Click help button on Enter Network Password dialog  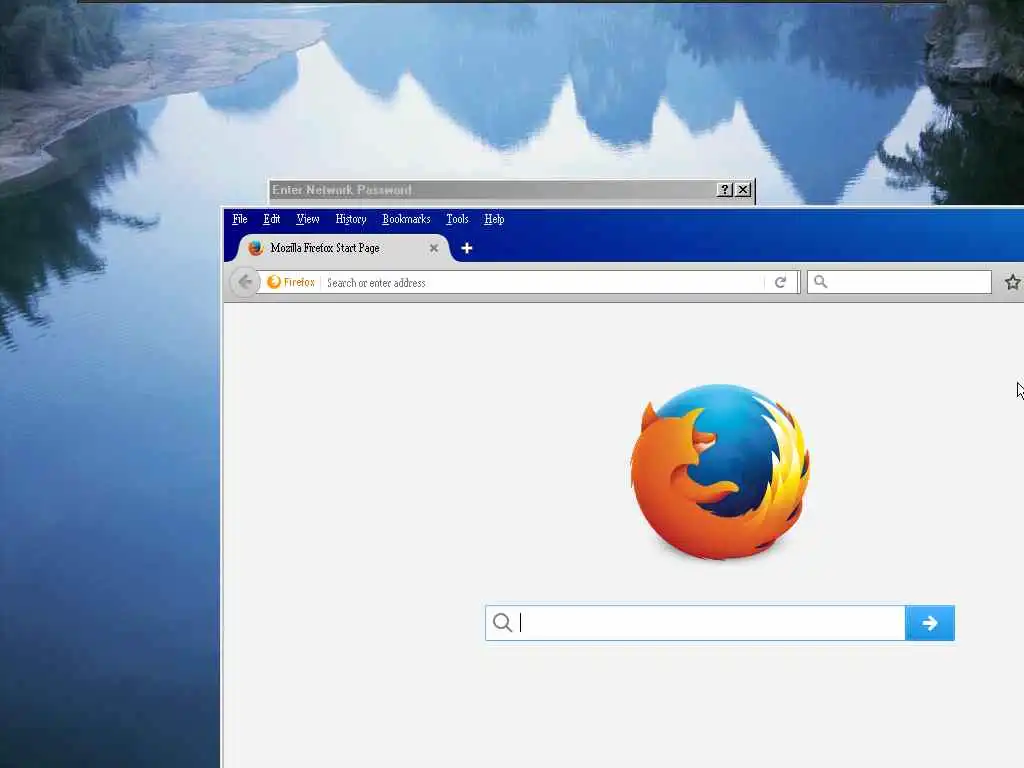tap(725, 189)
